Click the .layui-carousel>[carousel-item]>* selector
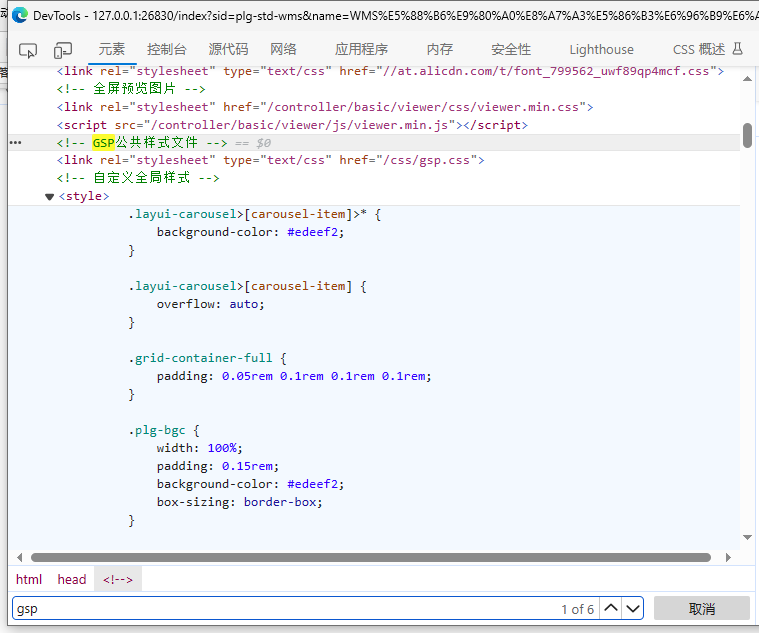Screen dimensions: 759x633 [247, 214]
